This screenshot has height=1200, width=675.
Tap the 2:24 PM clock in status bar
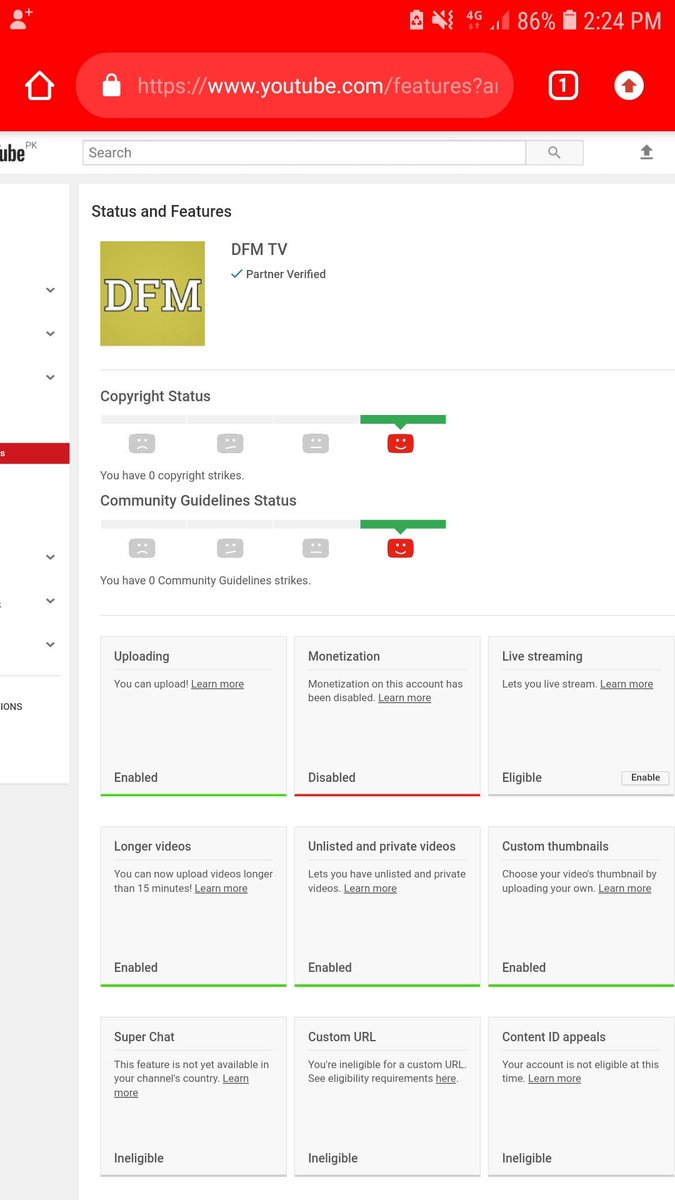click(623, 20)
